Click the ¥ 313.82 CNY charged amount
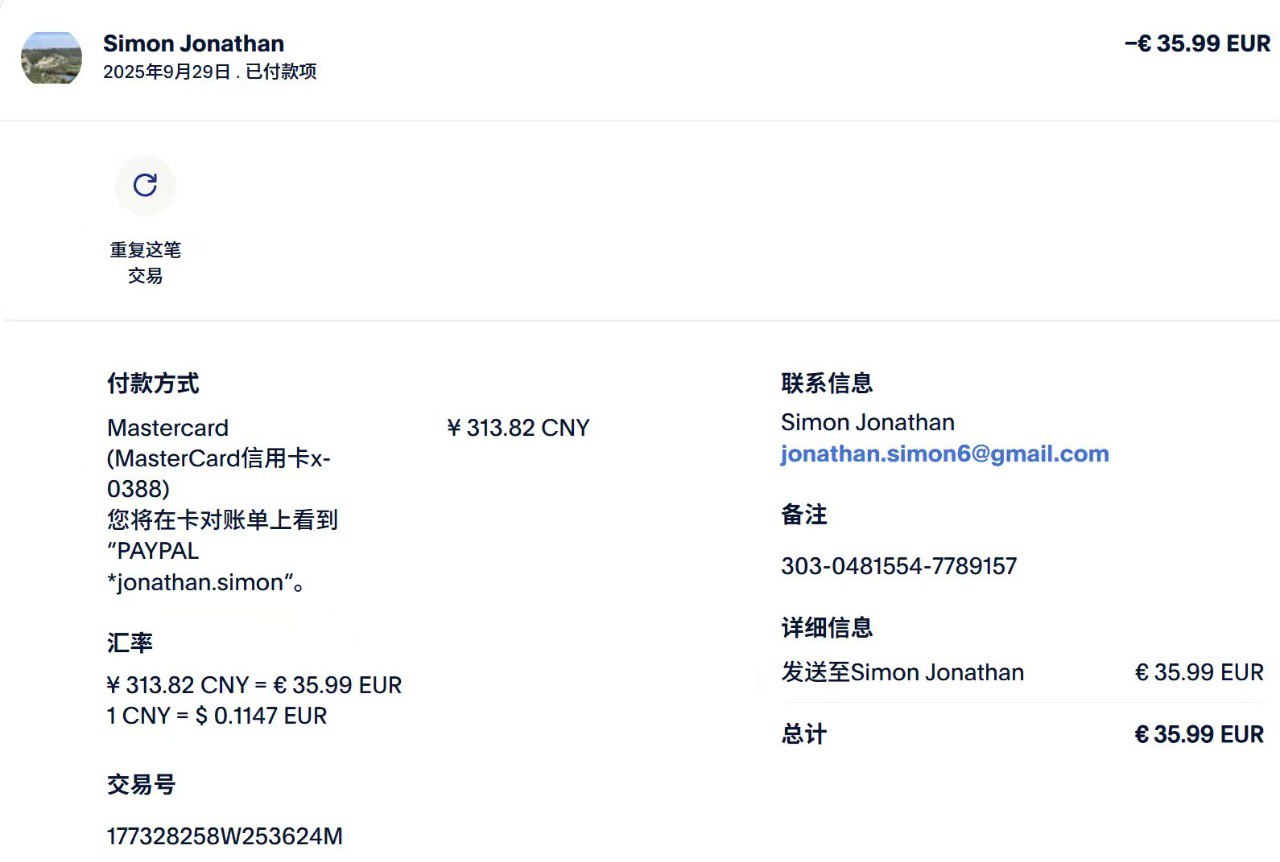This screenshot has height=862, width=1280. pyautogui.click(x=517, y=428)
